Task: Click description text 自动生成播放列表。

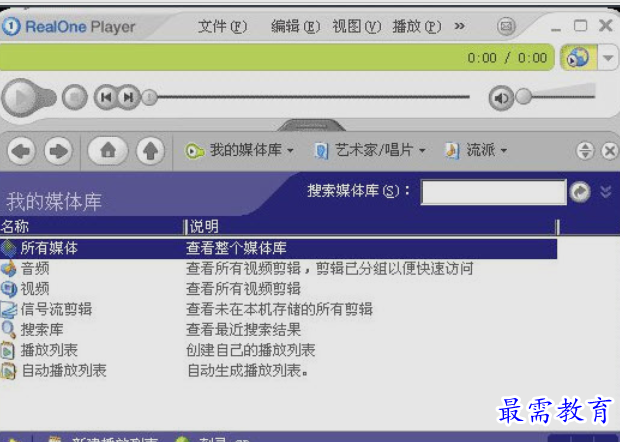Action: [x=248, y=371]
